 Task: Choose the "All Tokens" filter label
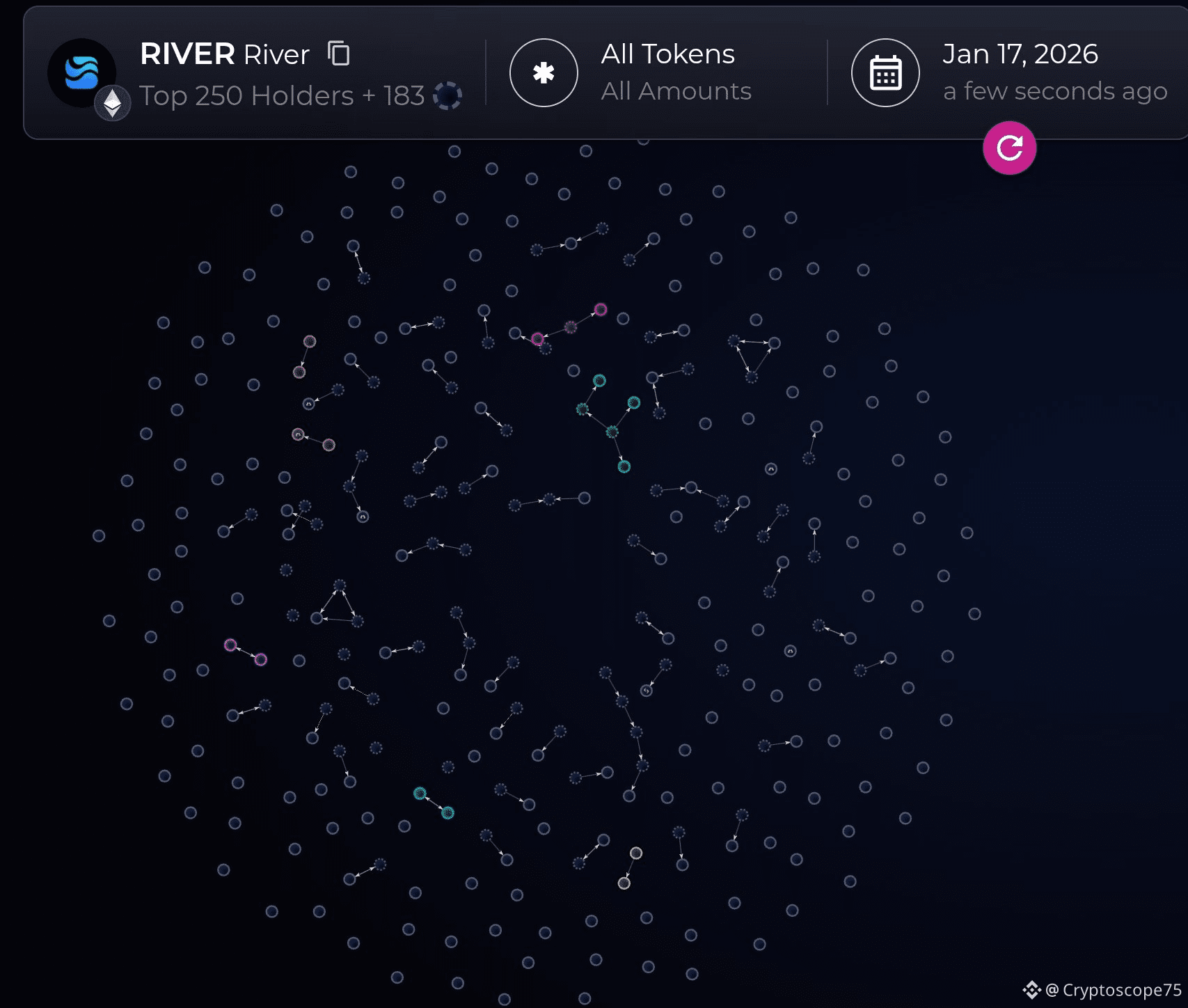(668, 54)
